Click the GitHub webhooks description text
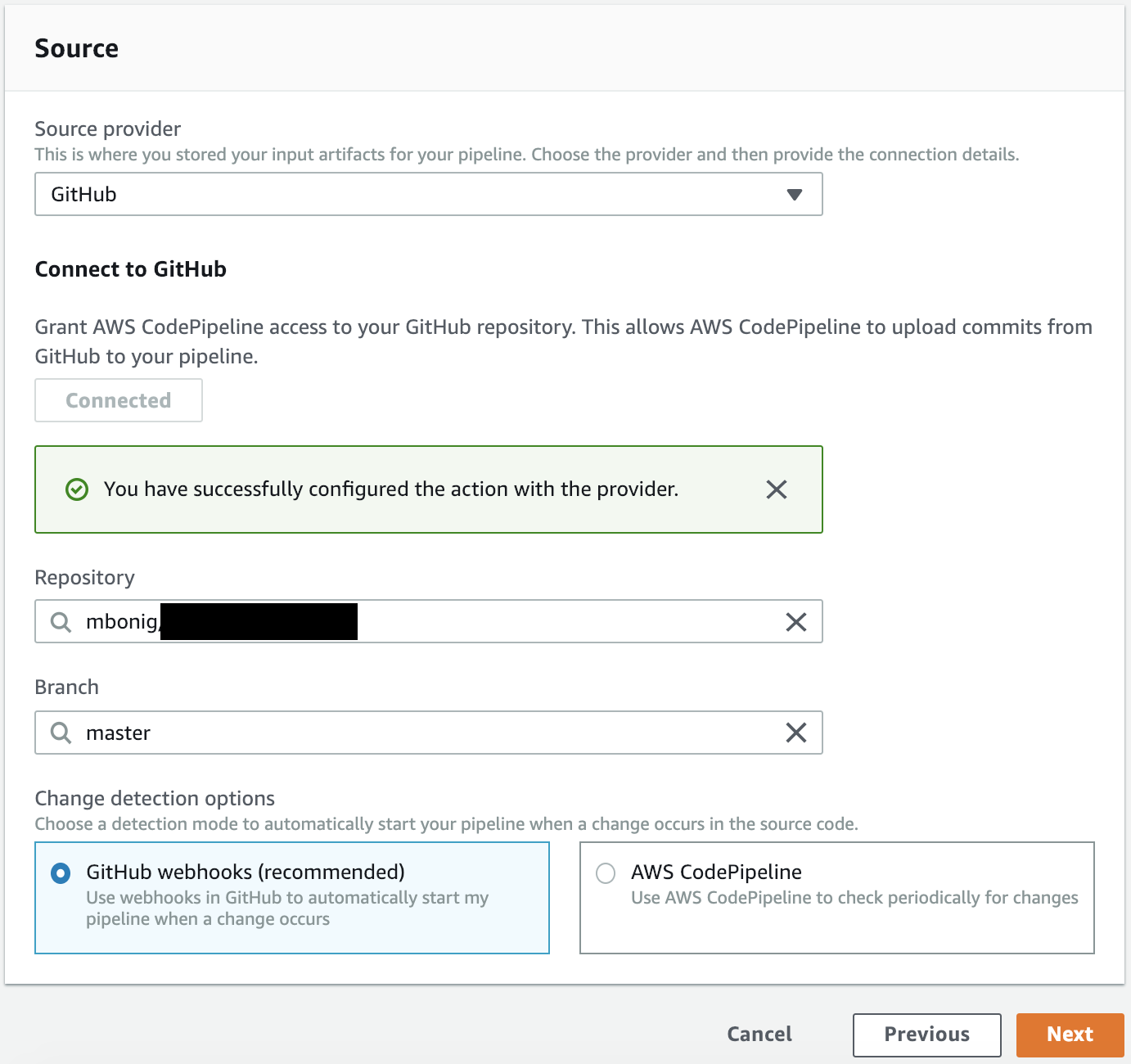This screenshot has height=1064, width=1131. 286,908
